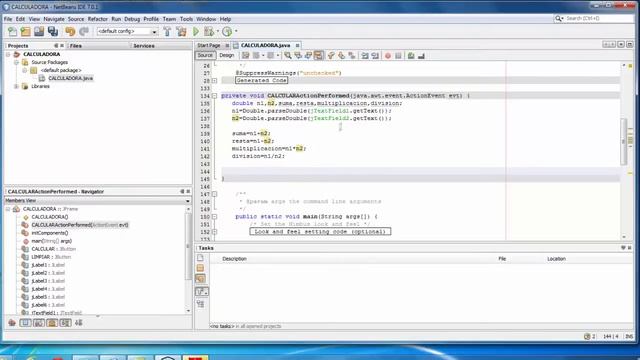
Task: Collapse the Source Packages node
Action: pyautogui.click(x=16, y=62)
